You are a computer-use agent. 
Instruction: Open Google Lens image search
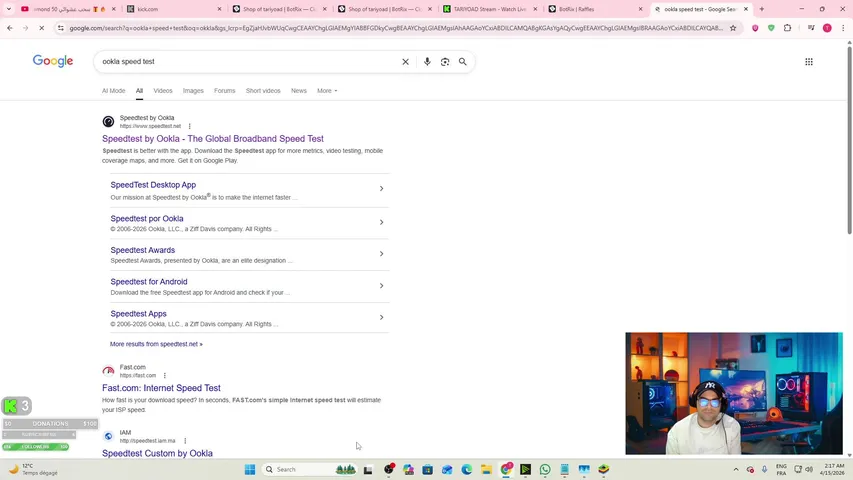coord(445,62)
